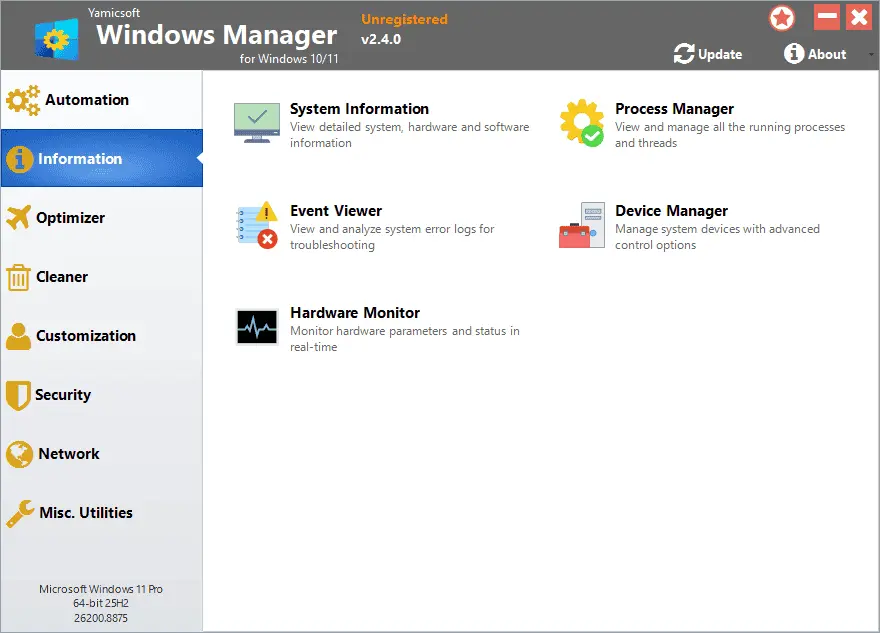Open System Information via monitor icon
Screen dimensions: 880x633
click(x=256, y=122)
